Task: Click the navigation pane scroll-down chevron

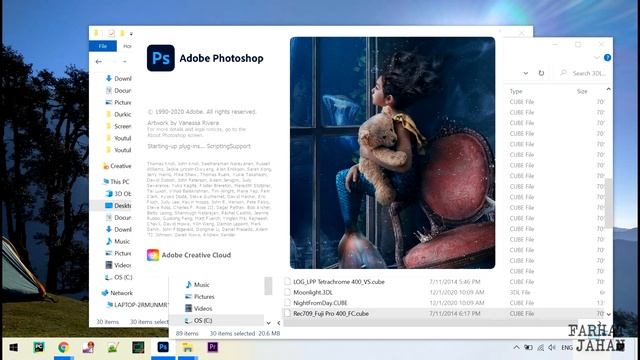Action: coord(268,323)
